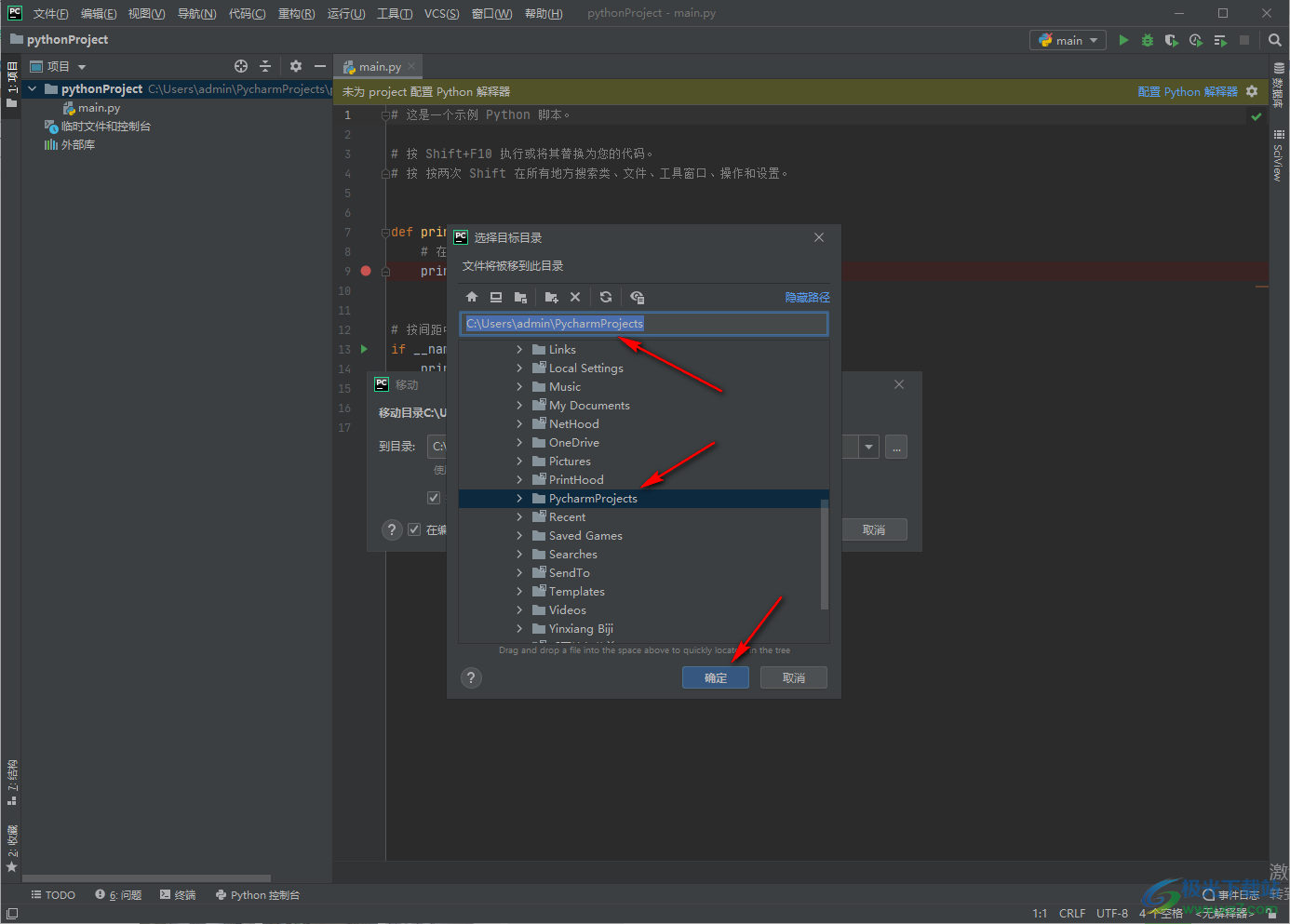Refresh the directory tree in chooser
This screenshot has height=924, width=1290.
[x=606, y=297]
